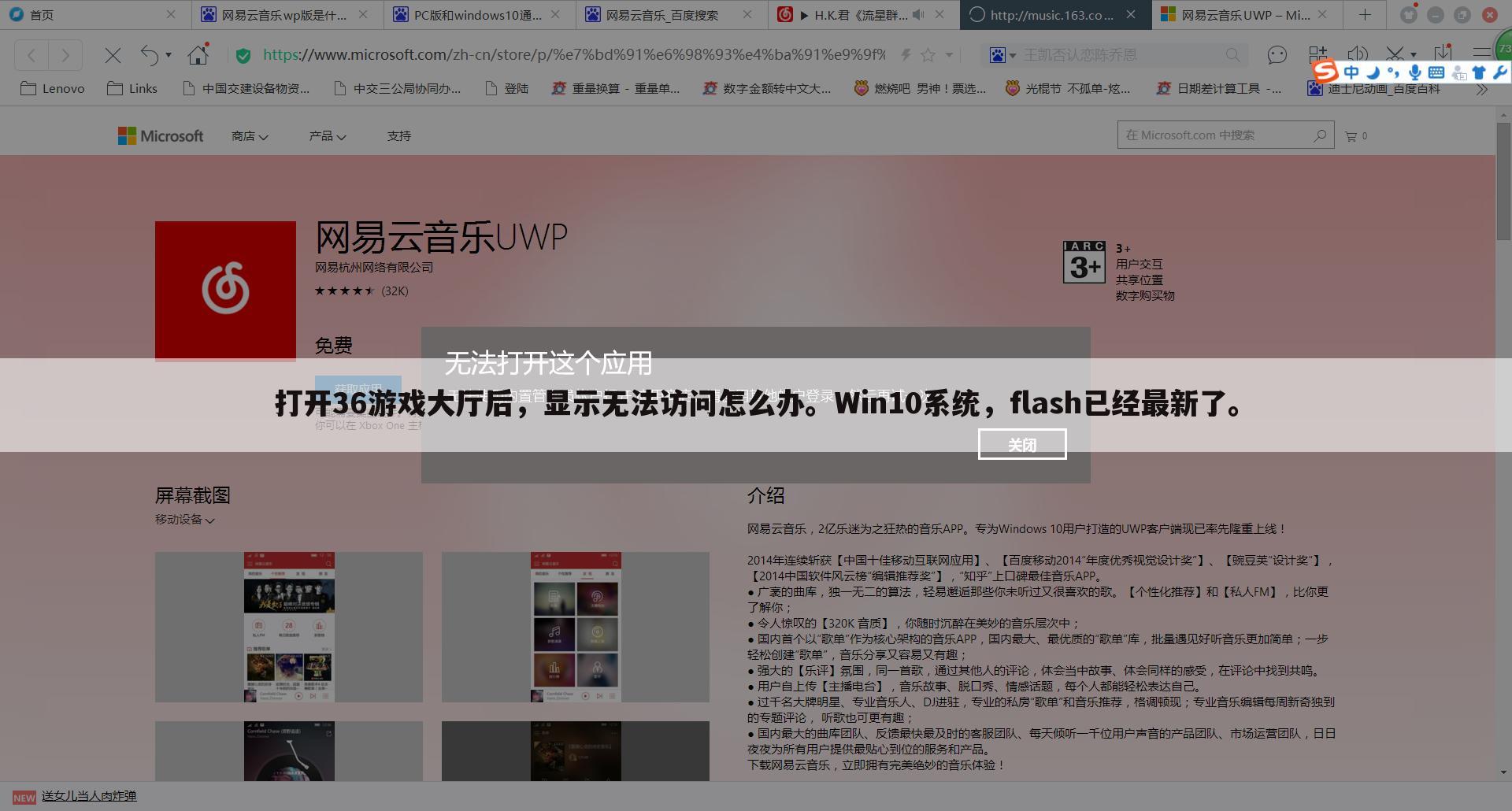The width and height of the screenshot is (1512, 811).
Task: Click the search magnifier in browser search box
Action: (1232, 55)
